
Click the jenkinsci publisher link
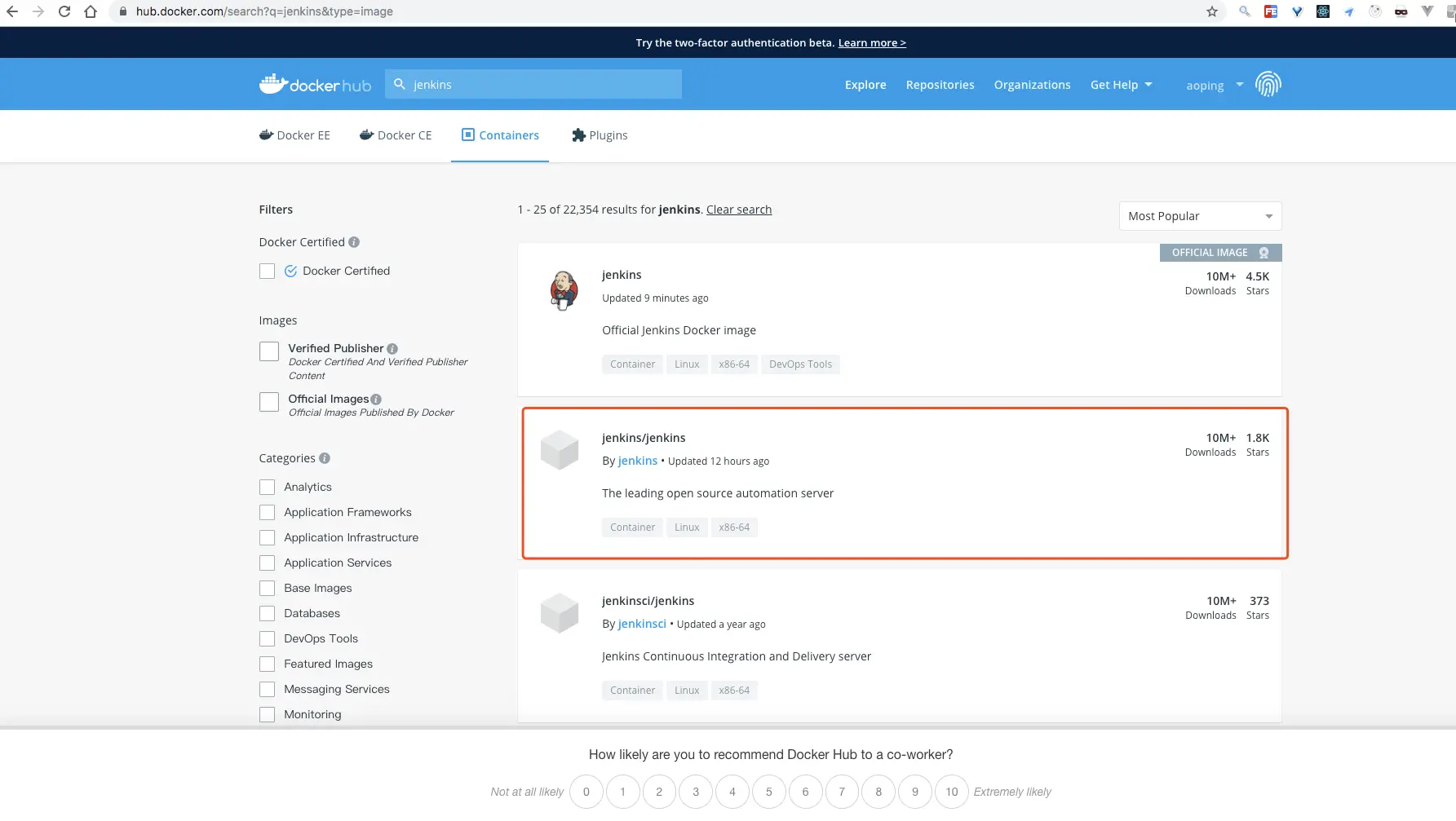(642, 624)
